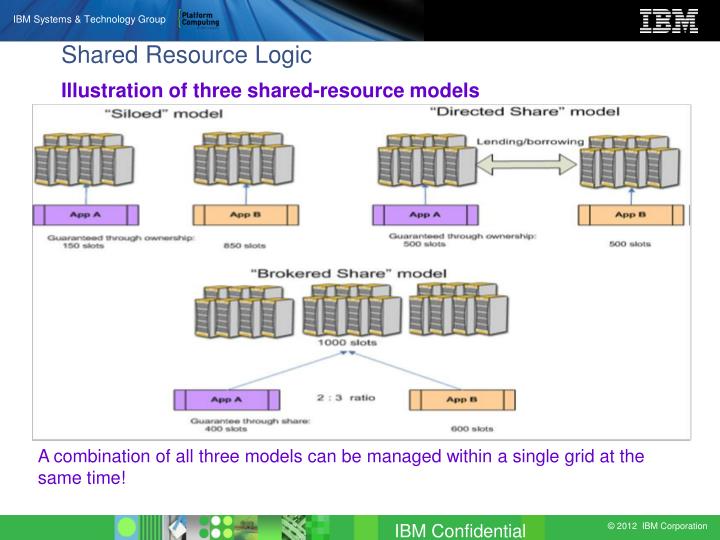Click the leftmost Brokered Share server cluster

tap(244, 312)
